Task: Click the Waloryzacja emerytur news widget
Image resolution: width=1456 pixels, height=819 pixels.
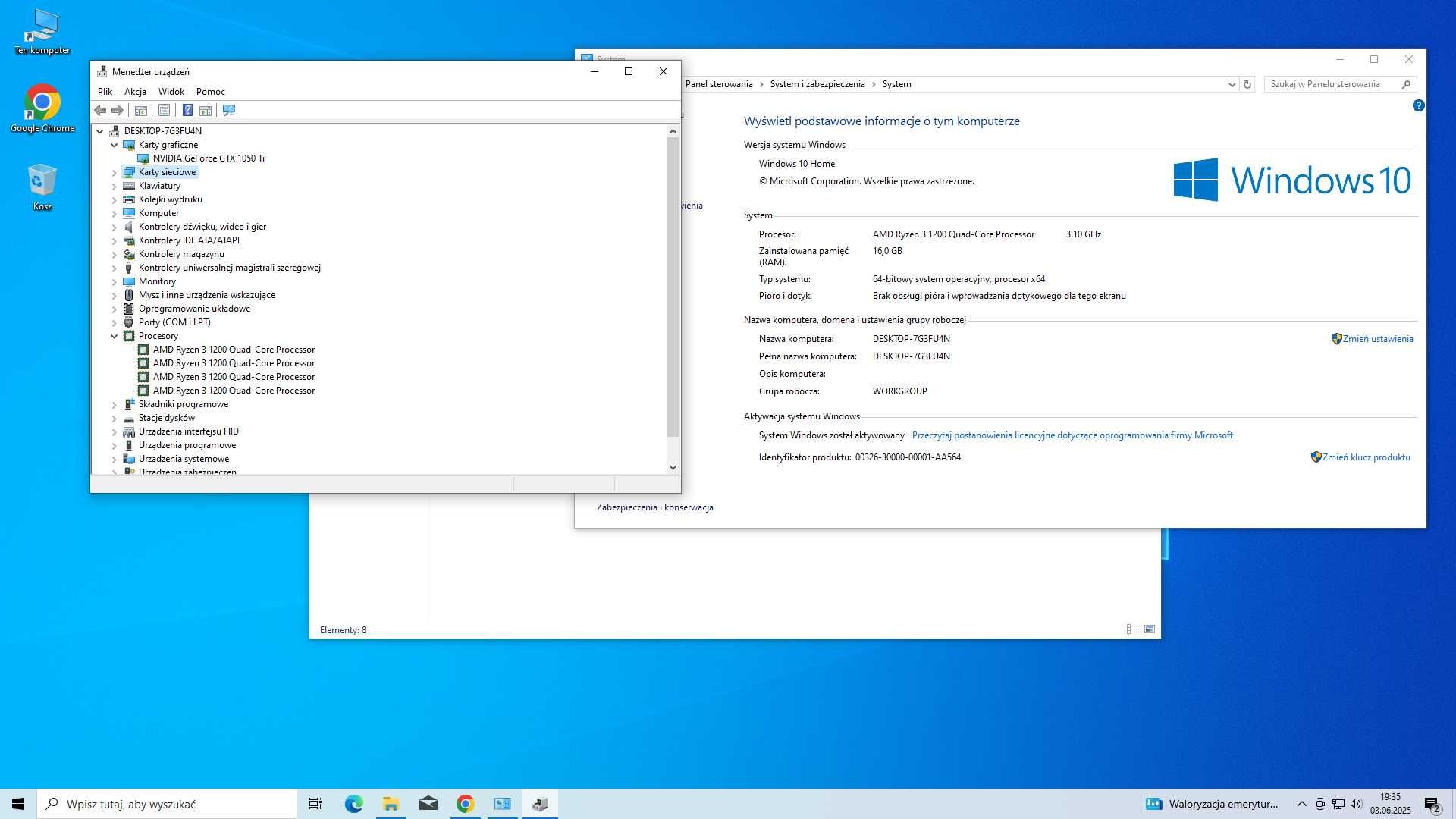Action: coord(1212,804)
